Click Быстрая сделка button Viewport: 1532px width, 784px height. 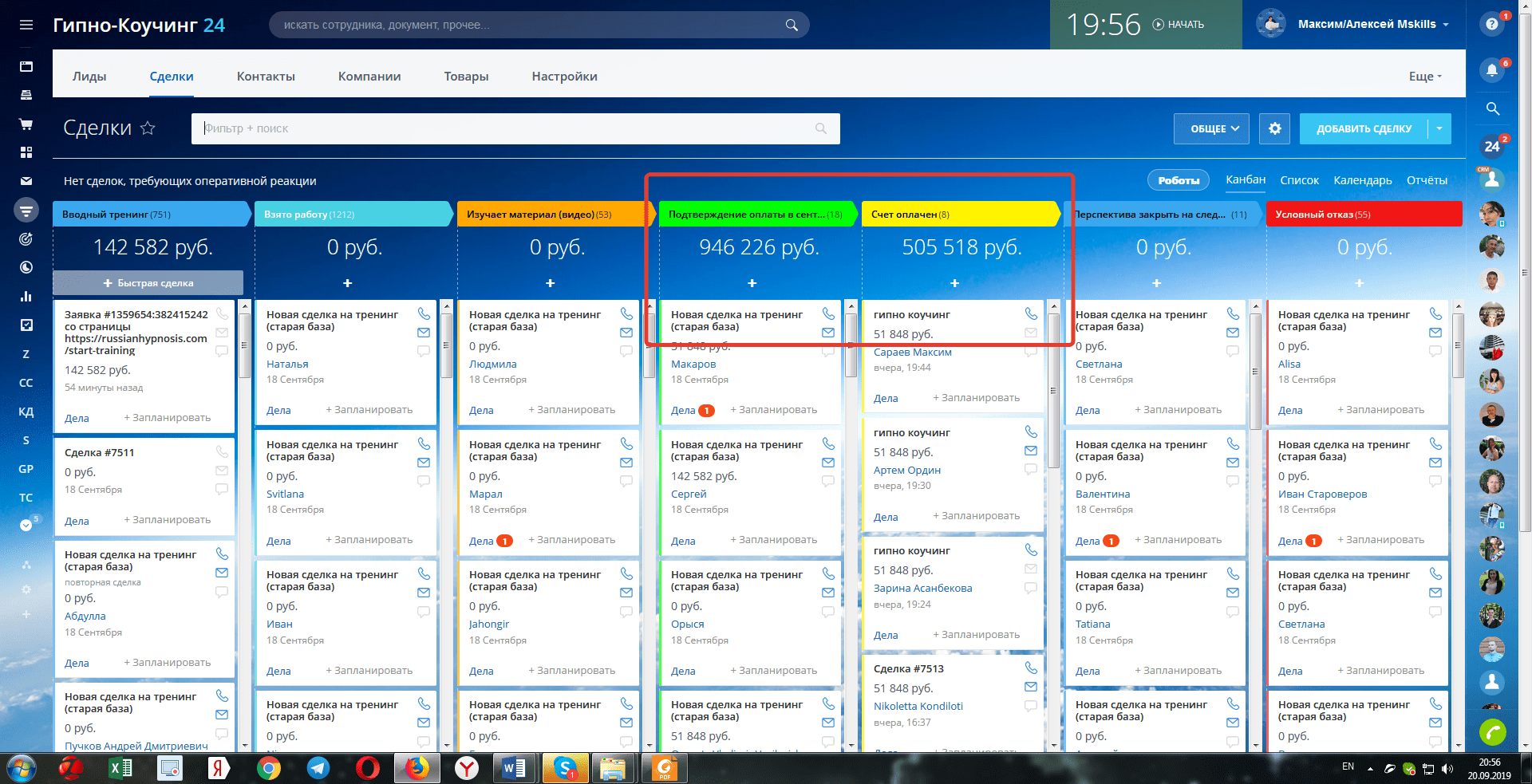pyautogui.click(x=148, y=283)
